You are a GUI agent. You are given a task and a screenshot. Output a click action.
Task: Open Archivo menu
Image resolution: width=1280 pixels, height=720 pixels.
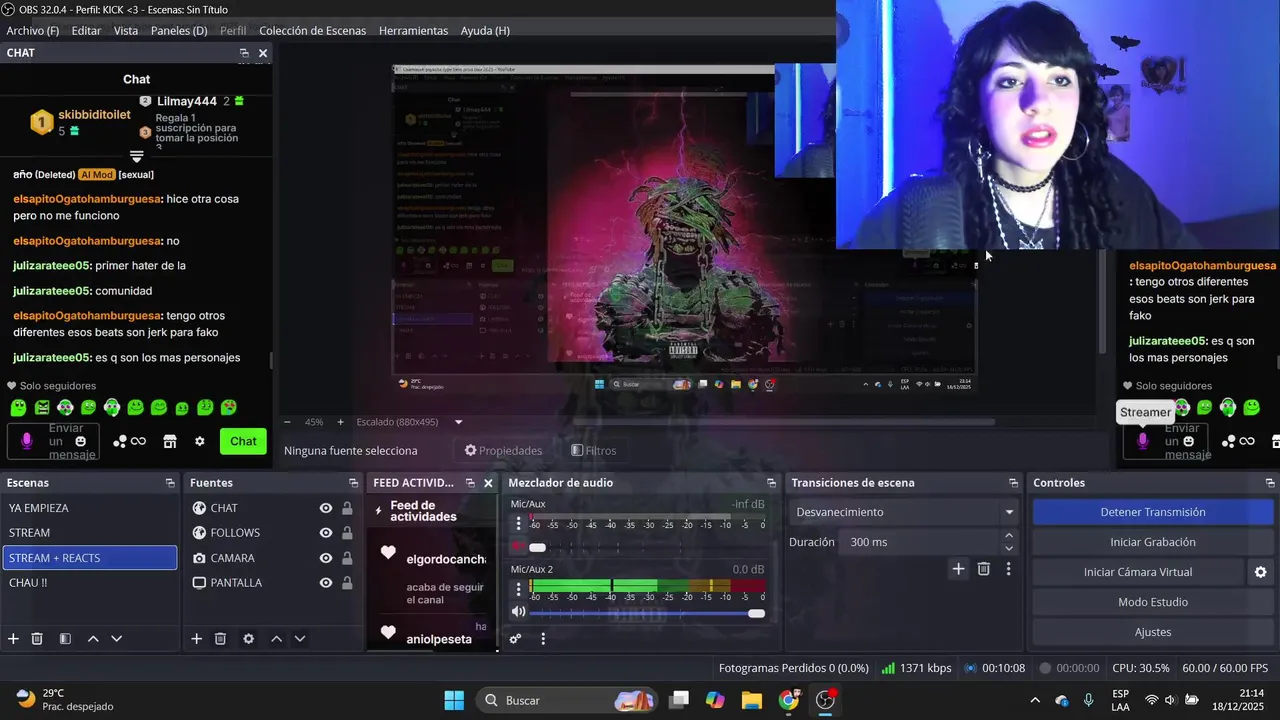point(33,31)
